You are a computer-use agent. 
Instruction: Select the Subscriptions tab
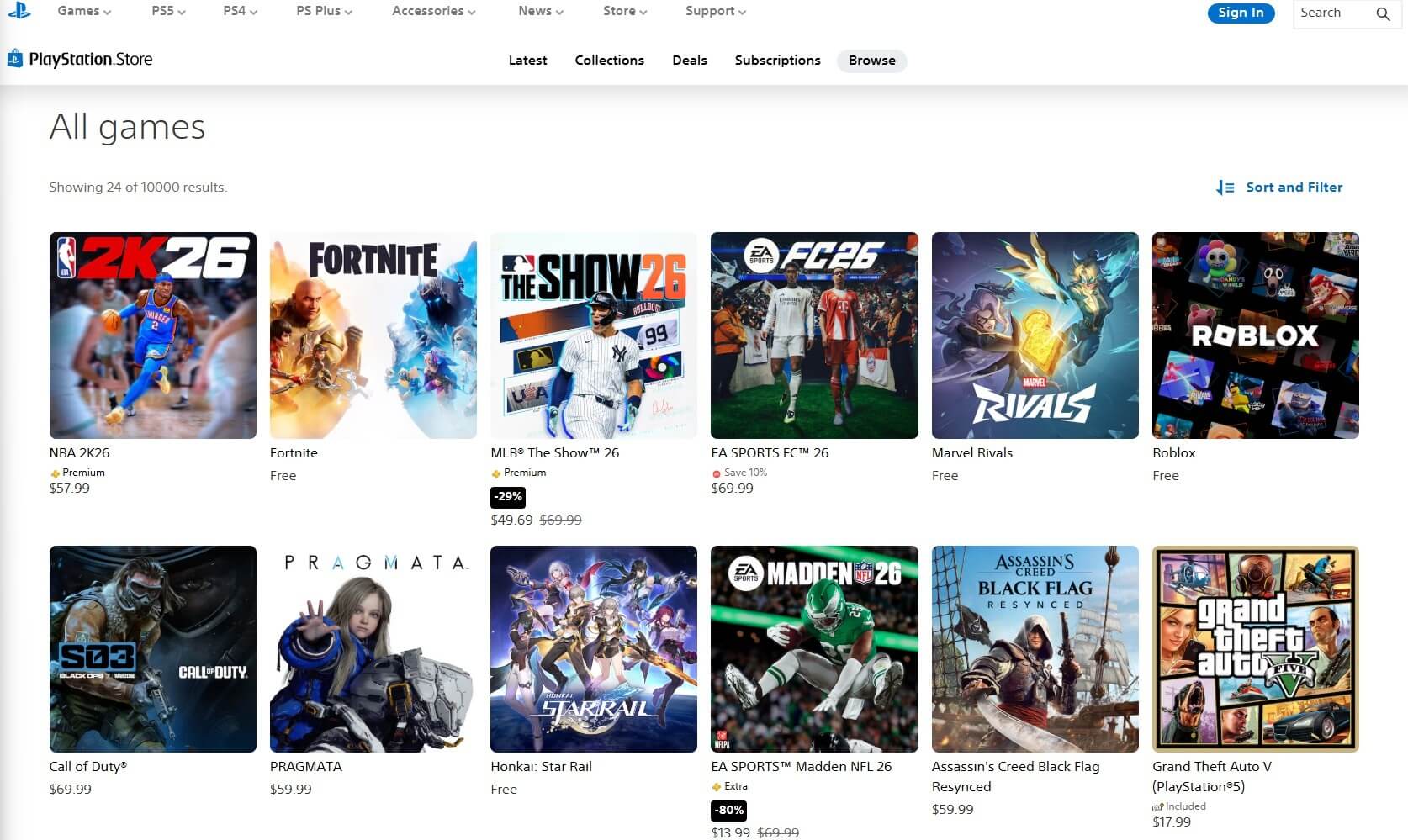(x=777, y=61)
